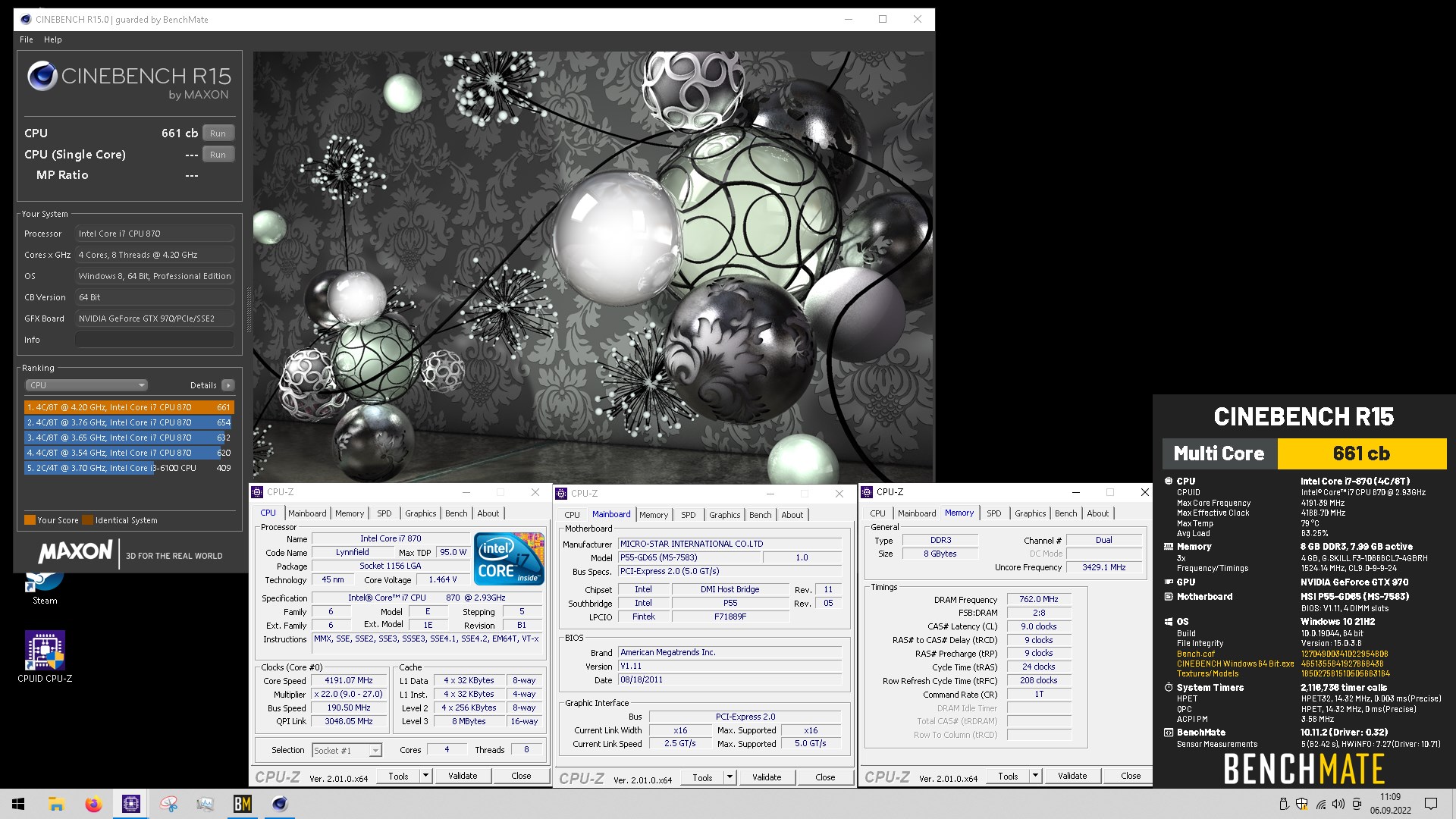1456x819 pixels.
Task: Switch to the CPU-Z taskbar icon
Action: (x=130, y=804)
